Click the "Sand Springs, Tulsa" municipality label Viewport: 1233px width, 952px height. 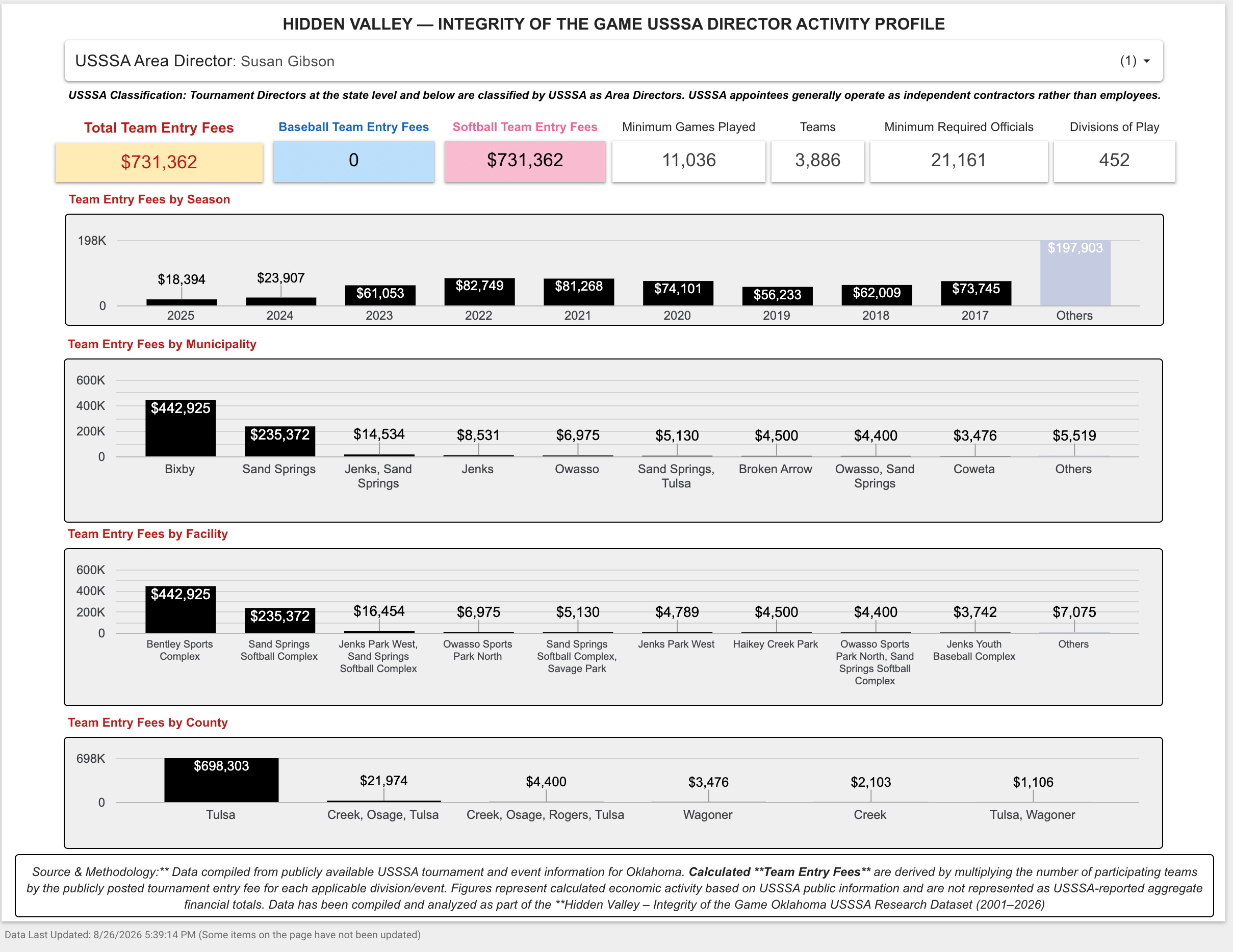[x=676, y=476]
